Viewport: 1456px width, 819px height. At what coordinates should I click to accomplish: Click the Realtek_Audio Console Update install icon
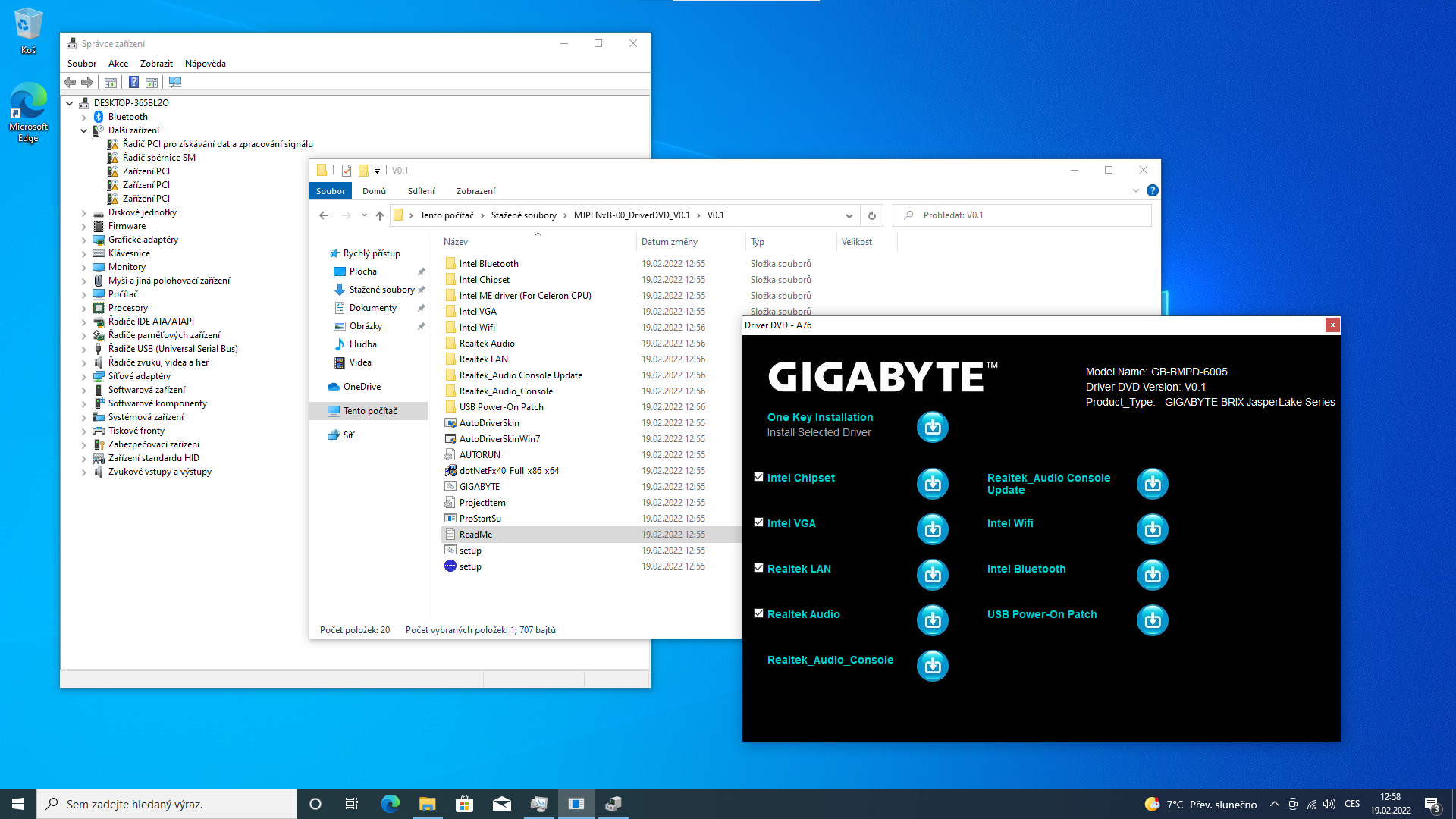coord(1153,484)
